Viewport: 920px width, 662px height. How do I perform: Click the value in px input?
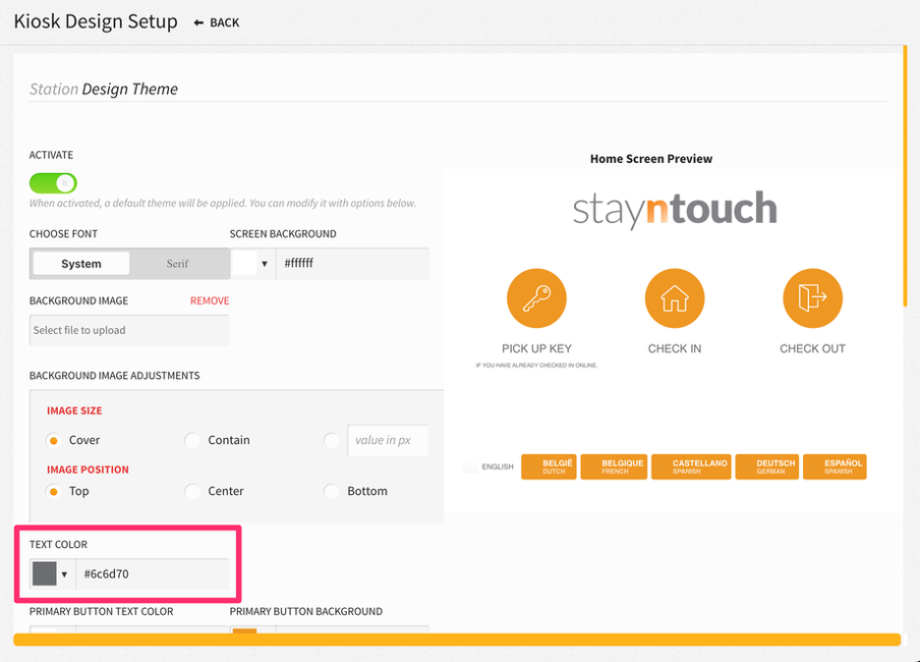(x=388, y=440)
